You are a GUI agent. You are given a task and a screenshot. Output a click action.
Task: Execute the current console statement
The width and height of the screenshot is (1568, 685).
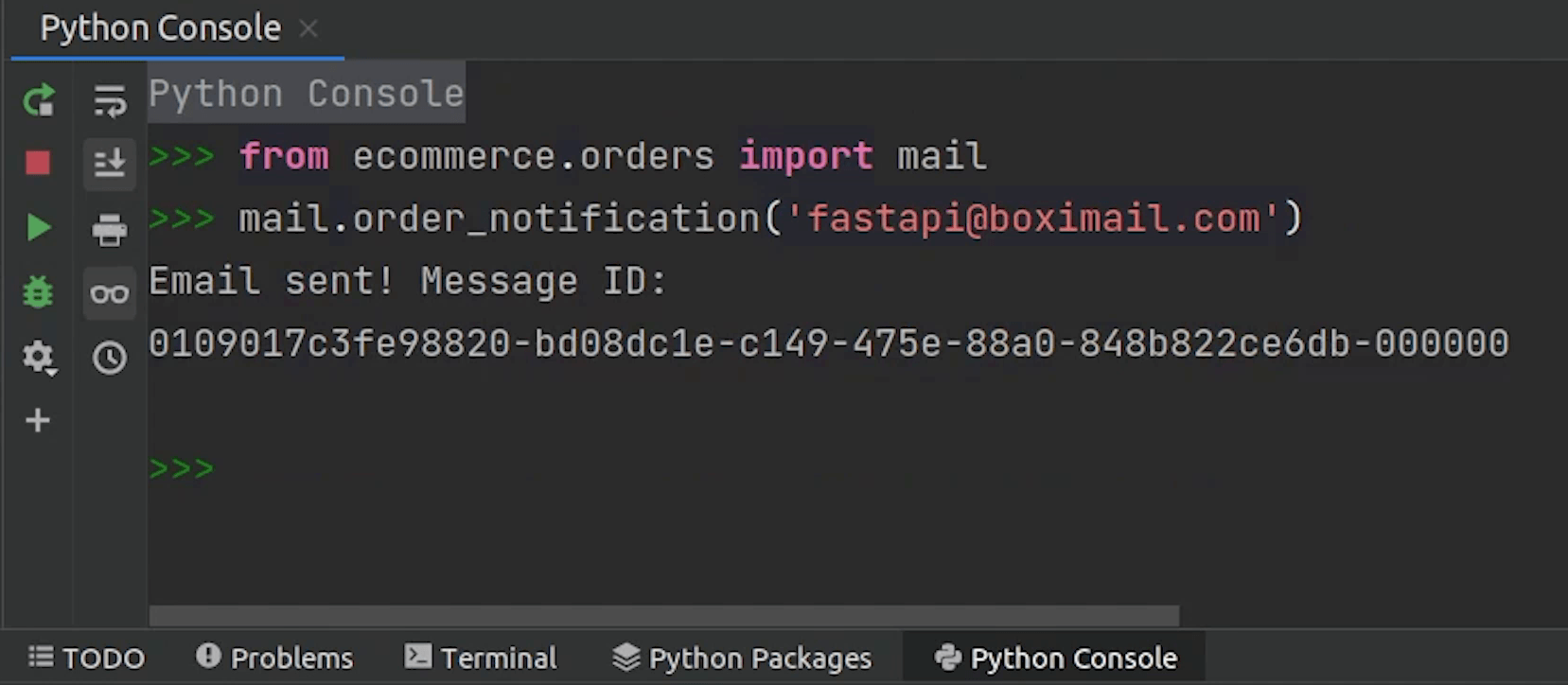tap(38, 227)
